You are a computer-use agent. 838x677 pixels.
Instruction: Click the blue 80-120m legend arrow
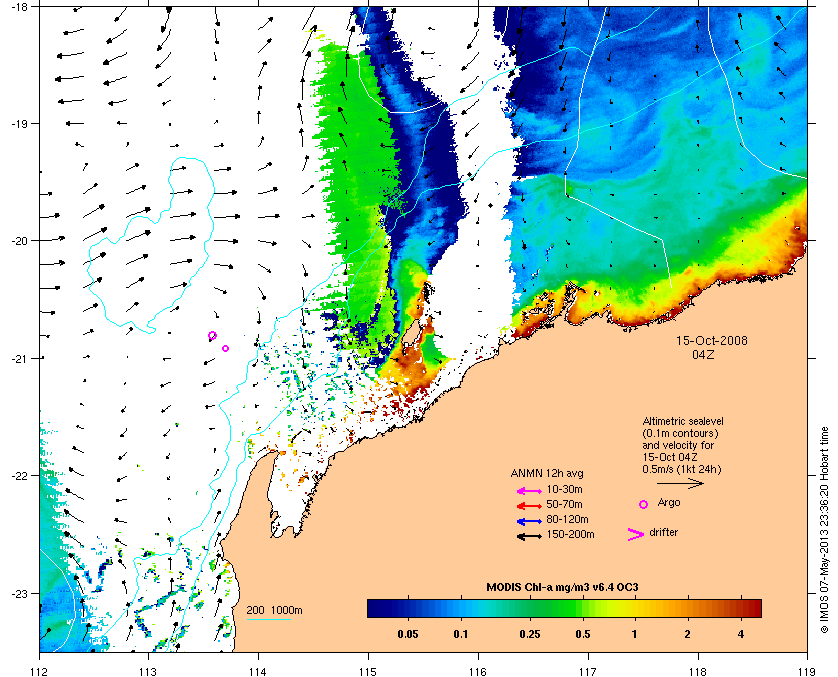pos(530,521)
